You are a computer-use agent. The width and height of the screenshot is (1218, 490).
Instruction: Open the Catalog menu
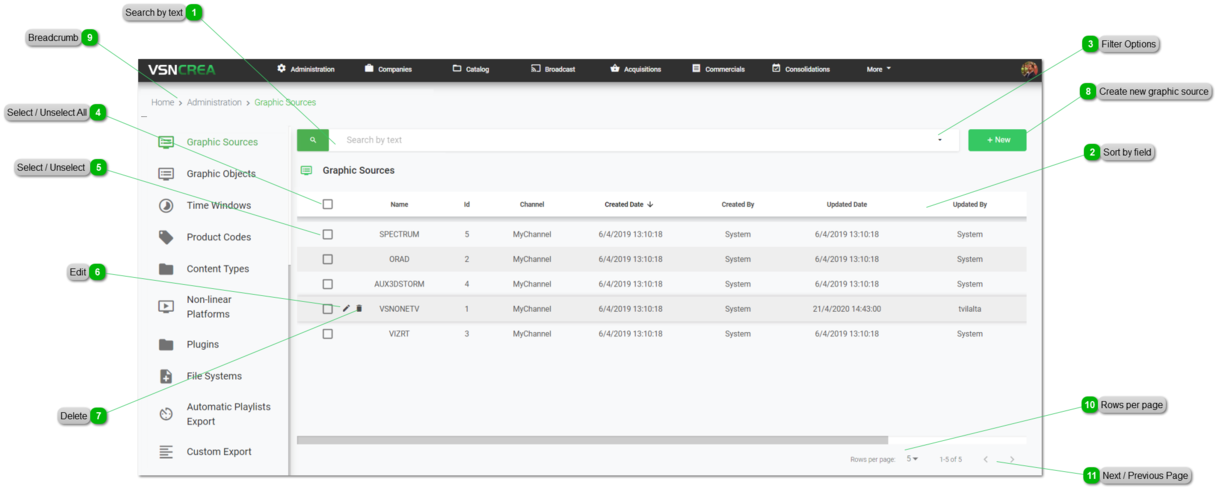point(470,70)
